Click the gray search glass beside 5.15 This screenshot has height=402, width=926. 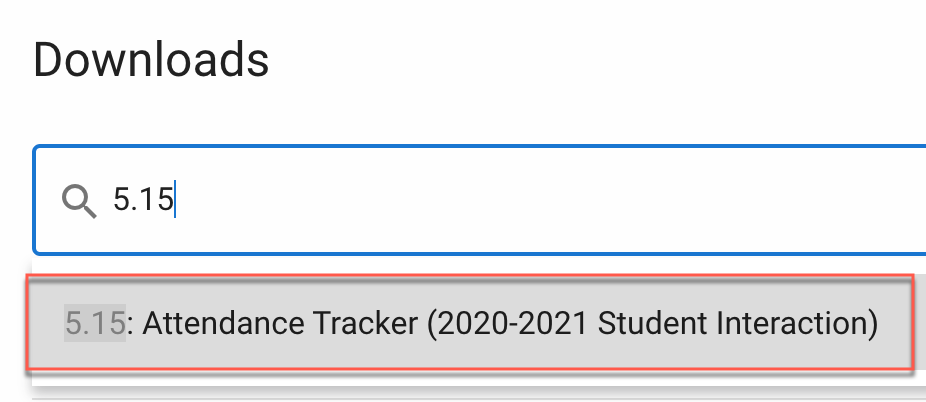coord(79,201)
